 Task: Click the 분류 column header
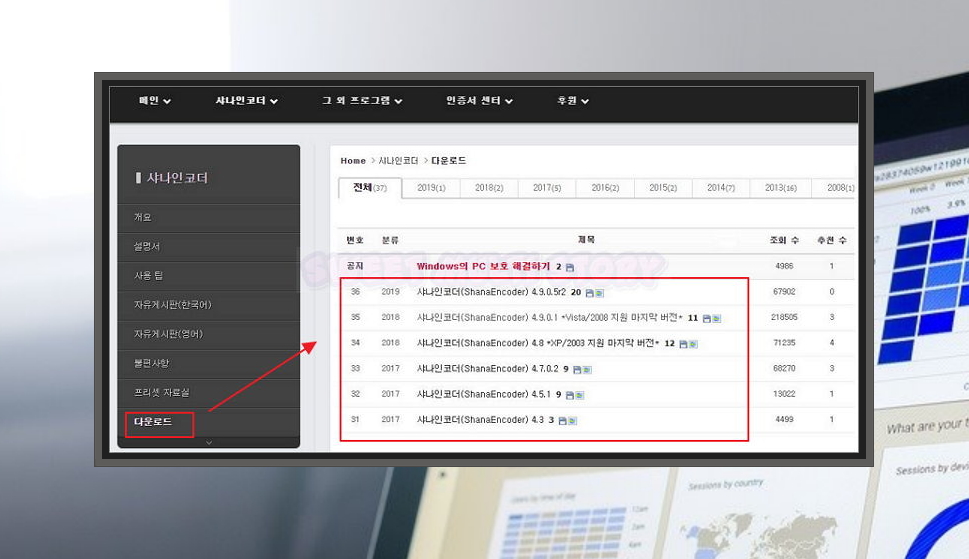[x=390, y=240]
